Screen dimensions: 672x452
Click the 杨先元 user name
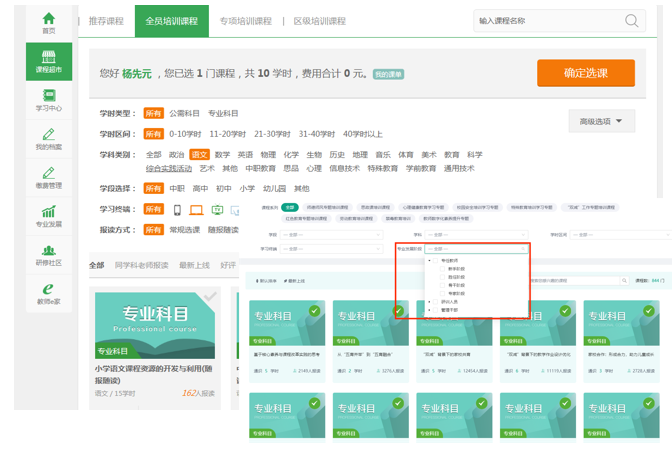click(137, 74)
